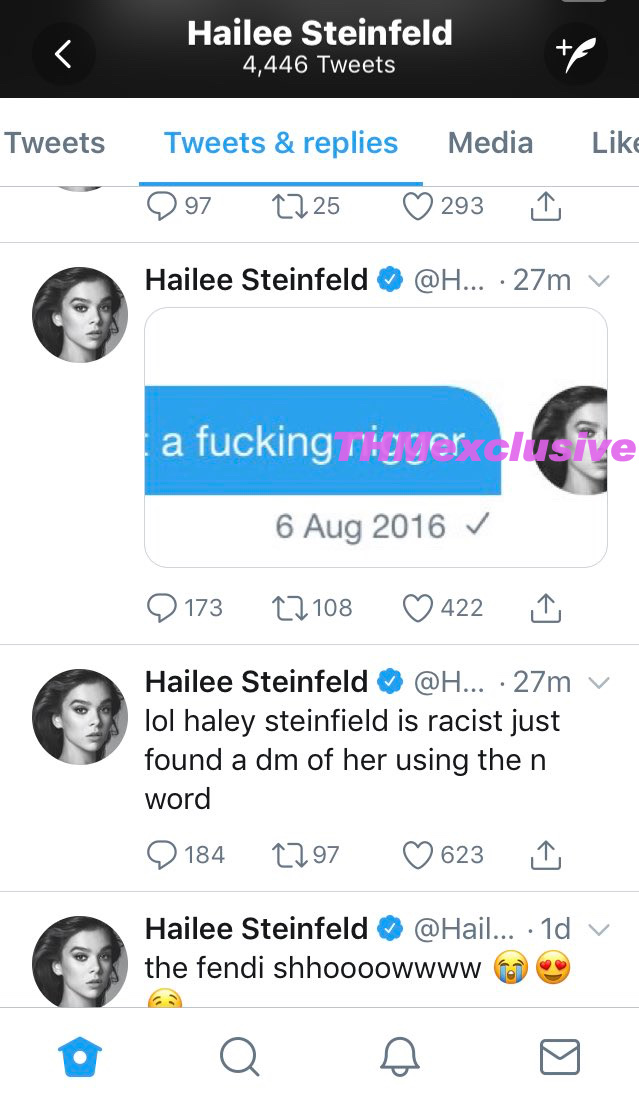The height and width of the screenshot is (1105, 639).
Task: Expand chevron on the fendi show tweet
Action: coord(599,930)
